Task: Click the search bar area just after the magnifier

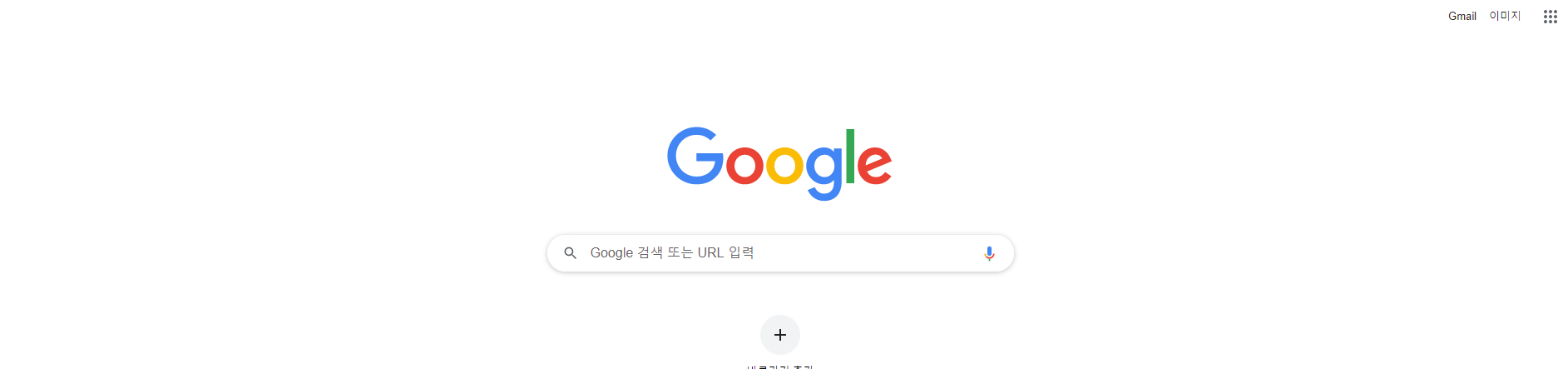Action: [x=584, y=253]
